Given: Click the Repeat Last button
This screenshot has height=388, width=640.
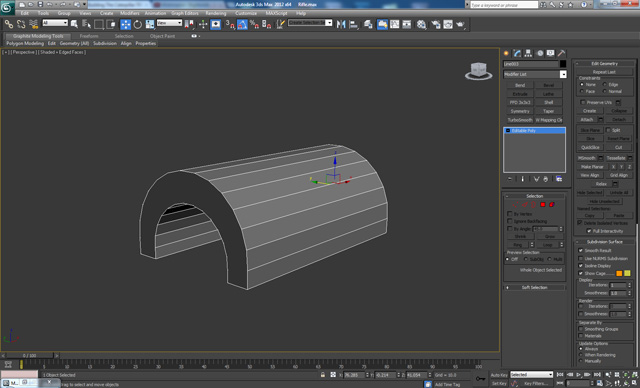Looking at the screenshot, I should coord(604,72).
